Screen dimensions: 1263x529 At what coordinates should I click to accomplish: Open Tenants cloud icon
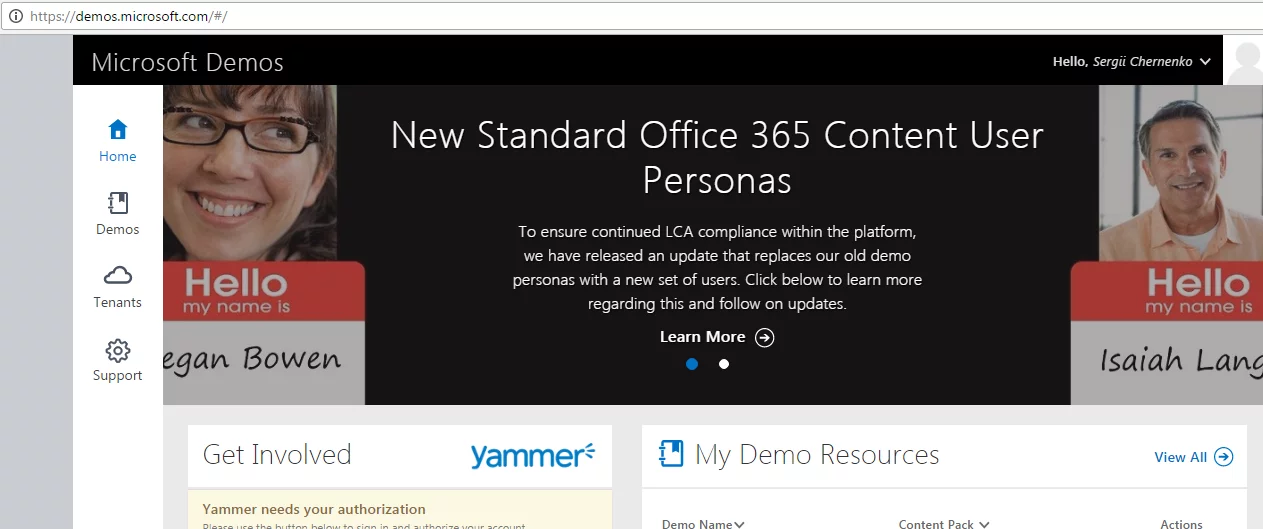point(117,276)
